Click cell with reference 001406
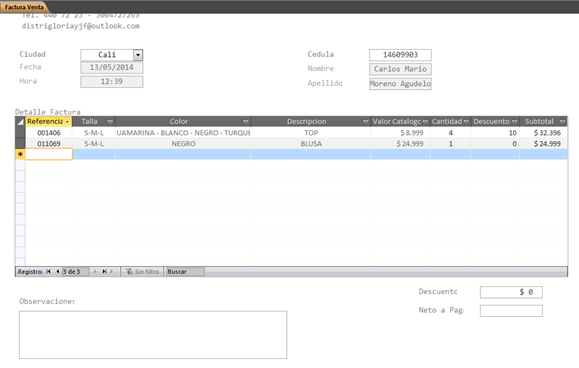 [49, 133]
